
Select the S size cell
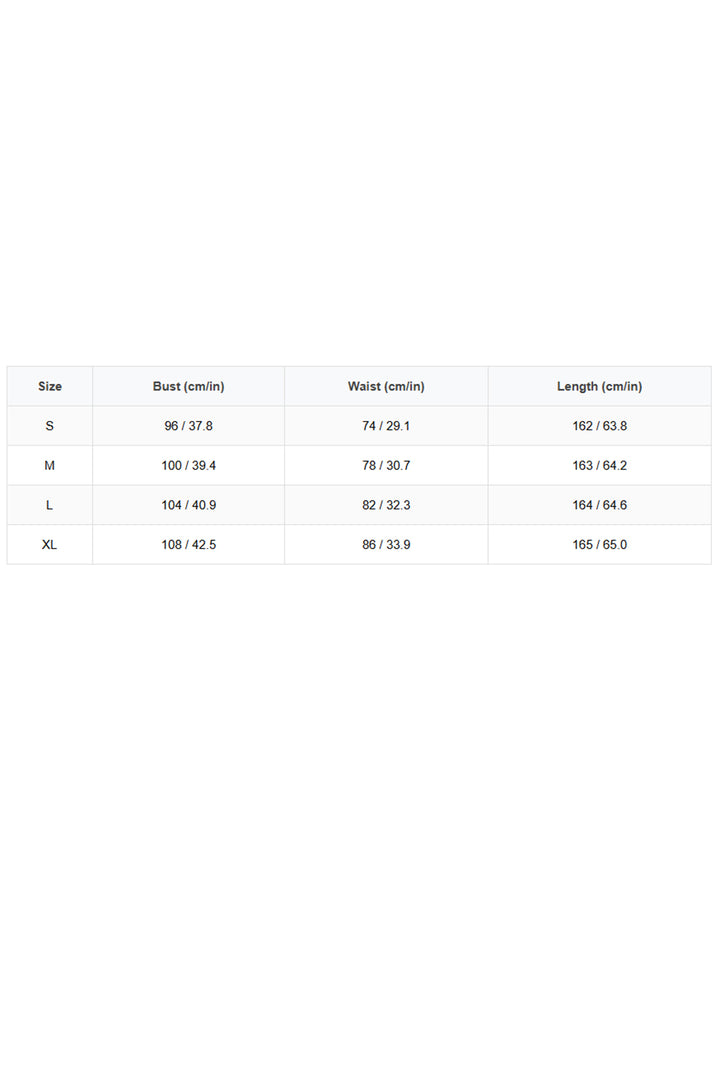[50, 426]
